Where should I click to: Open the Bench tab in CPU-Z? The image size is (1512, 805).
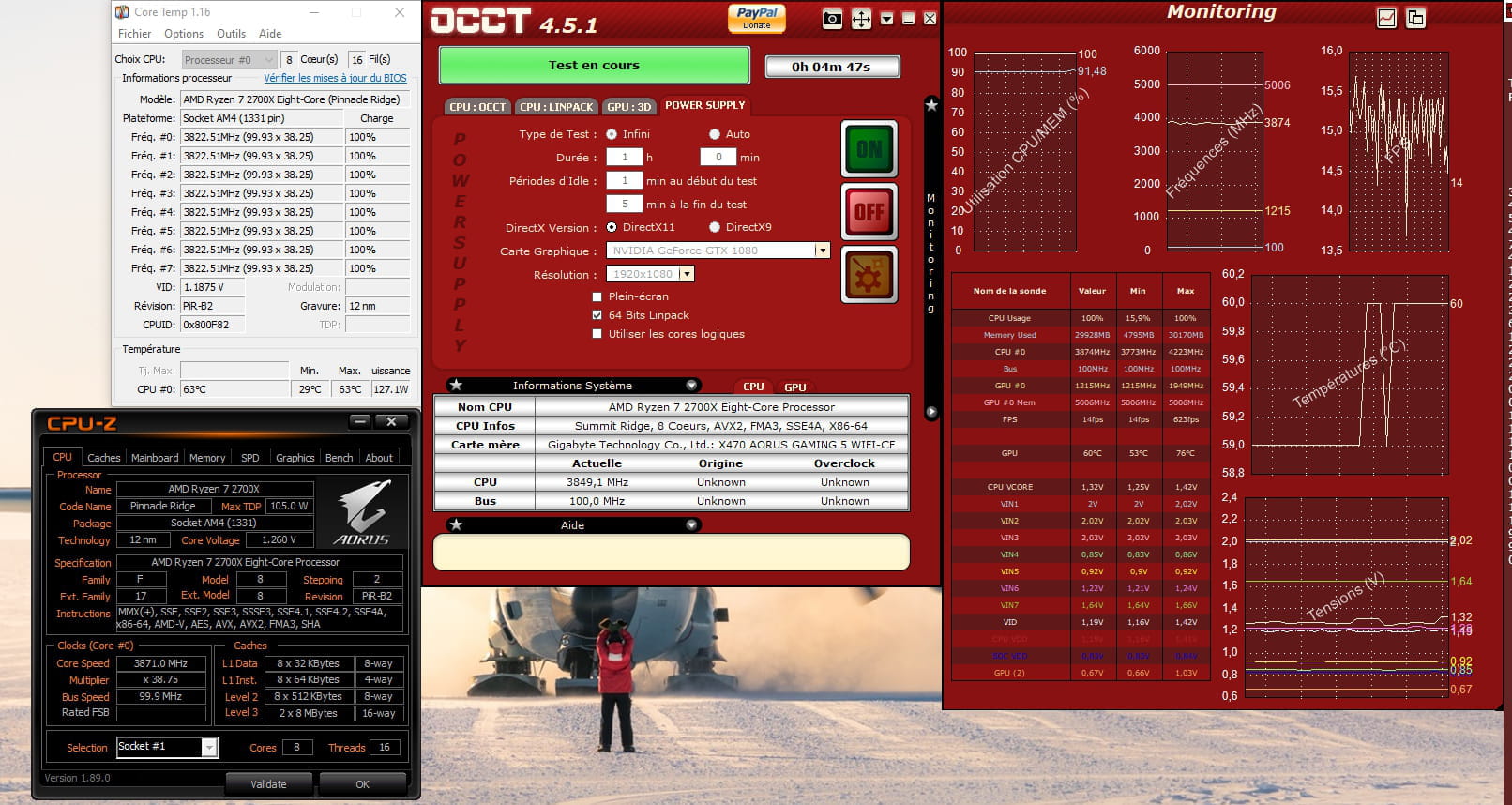340,458
